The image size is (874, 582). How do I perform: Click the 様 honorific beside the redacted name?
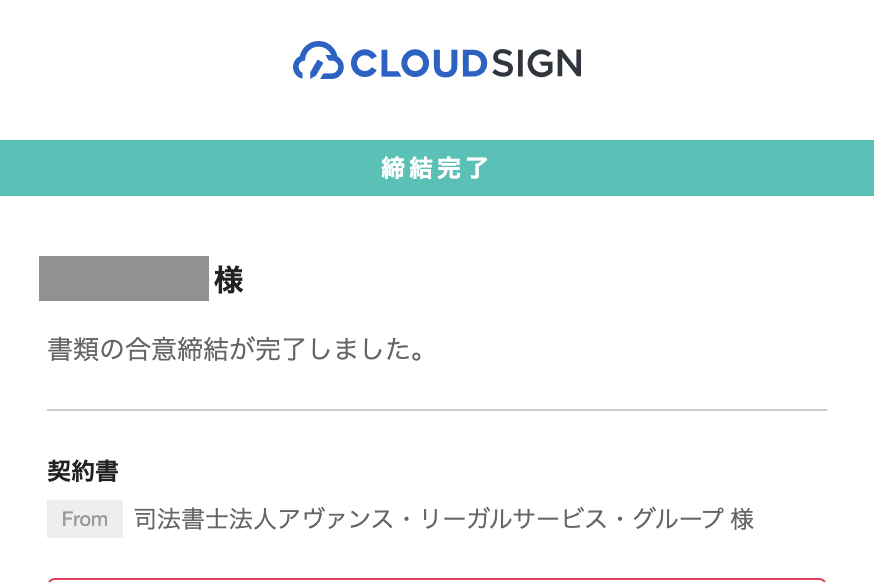(229, 281)
